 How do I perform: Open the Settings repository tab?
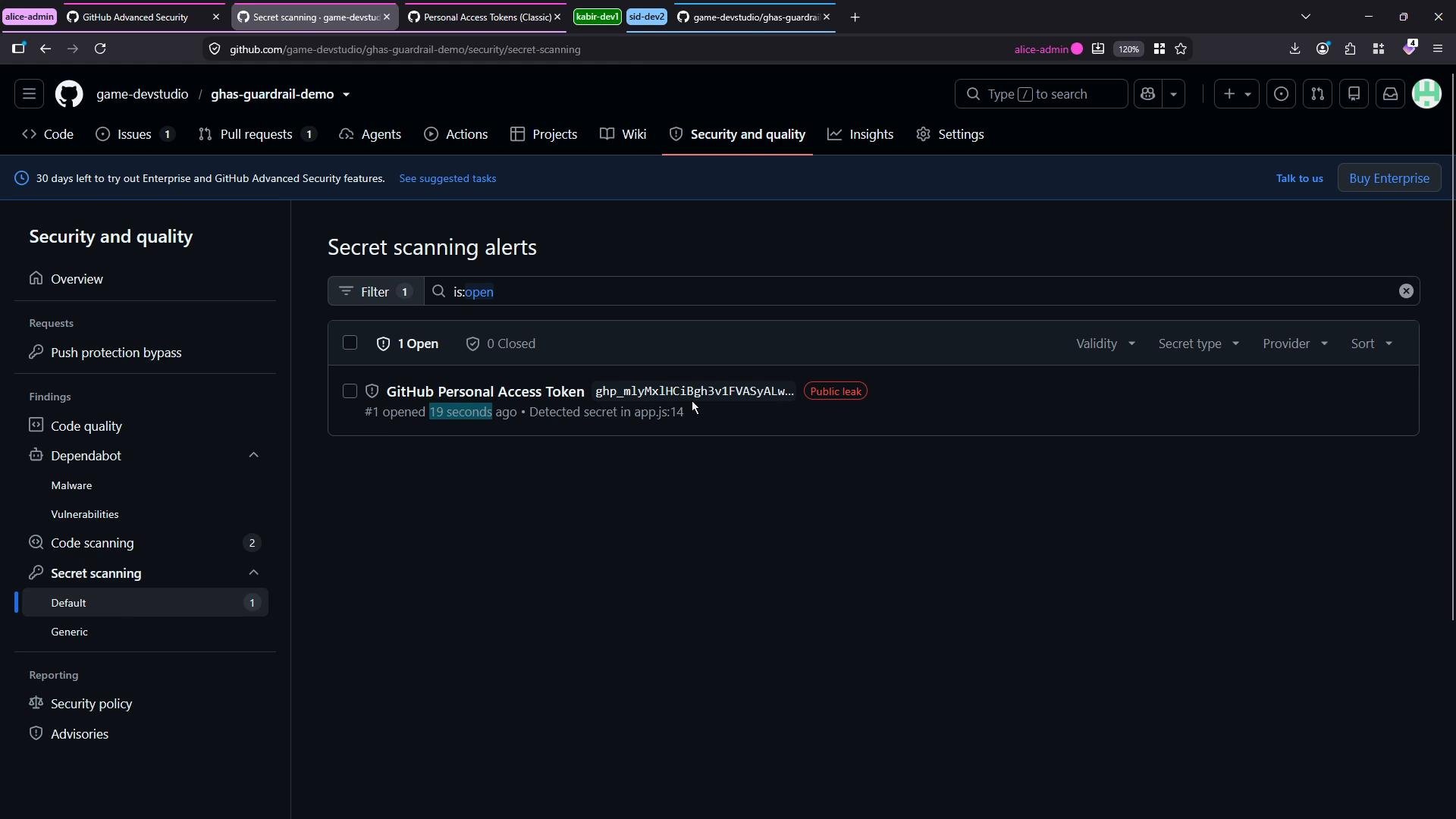[x=949, y=134]
